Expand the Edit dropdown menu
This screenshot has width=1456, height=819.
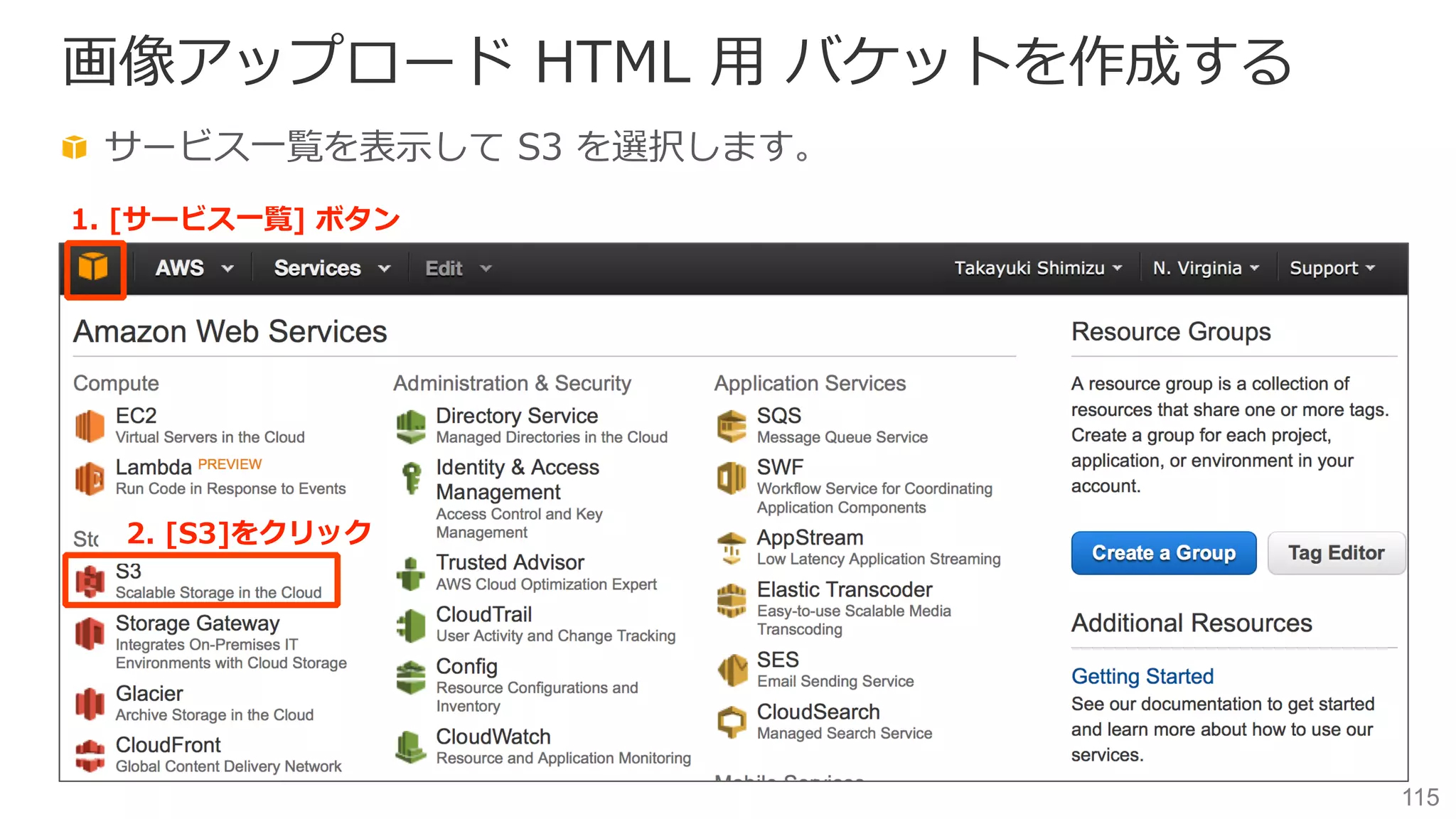[458, 268]
